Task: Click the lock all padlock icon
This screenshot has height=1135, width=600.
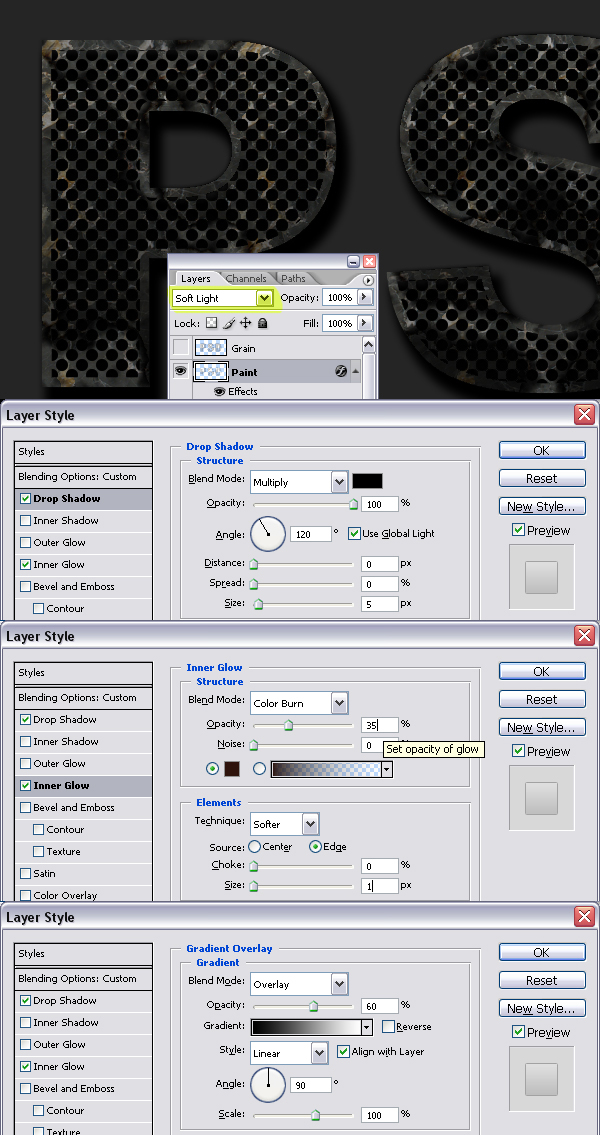Action: [262, 323]
